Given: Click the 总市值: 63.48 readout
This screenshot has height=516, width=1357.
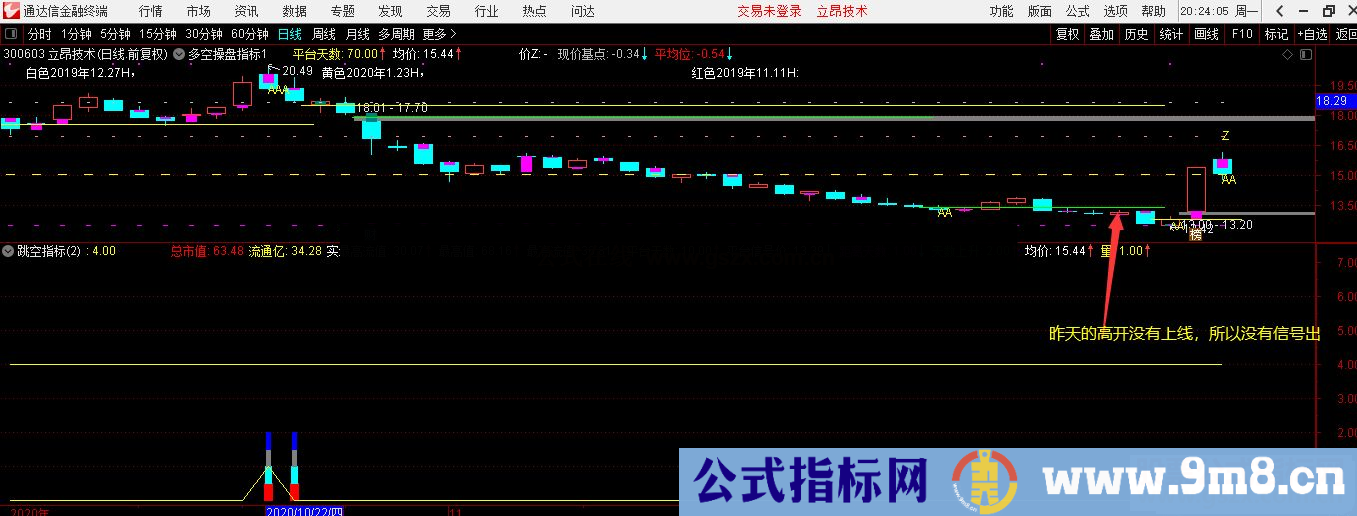Looking at the screenshot, I should click(x=207, y=251).
